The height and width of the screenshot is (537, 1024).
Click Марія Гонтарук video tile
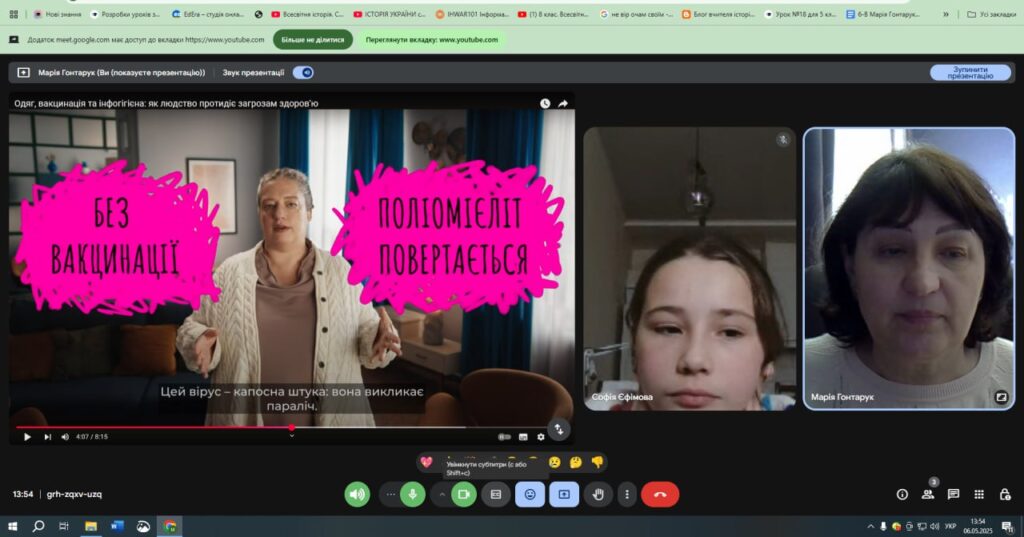pos(908,268)
